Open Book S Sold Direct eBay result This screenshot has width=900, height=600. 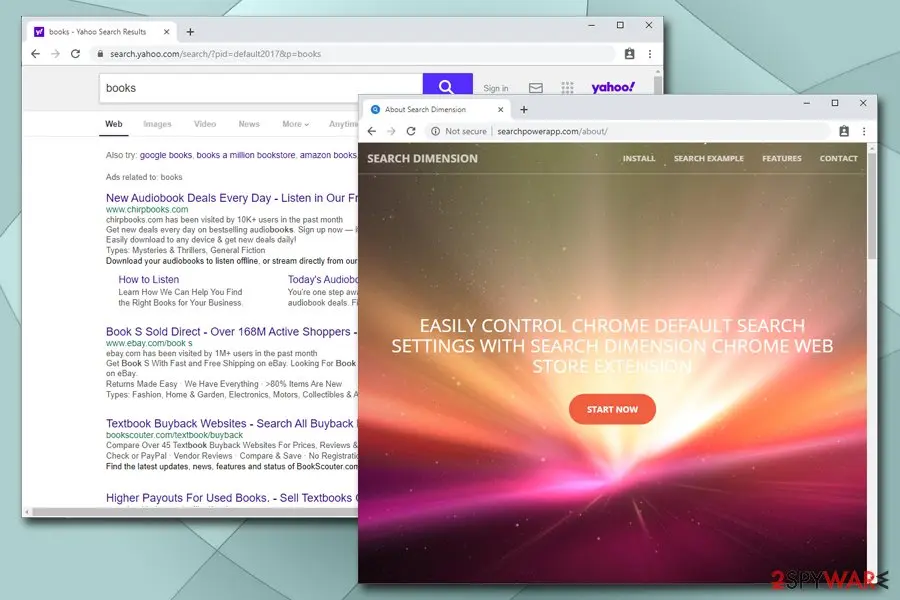pos(232,332)
